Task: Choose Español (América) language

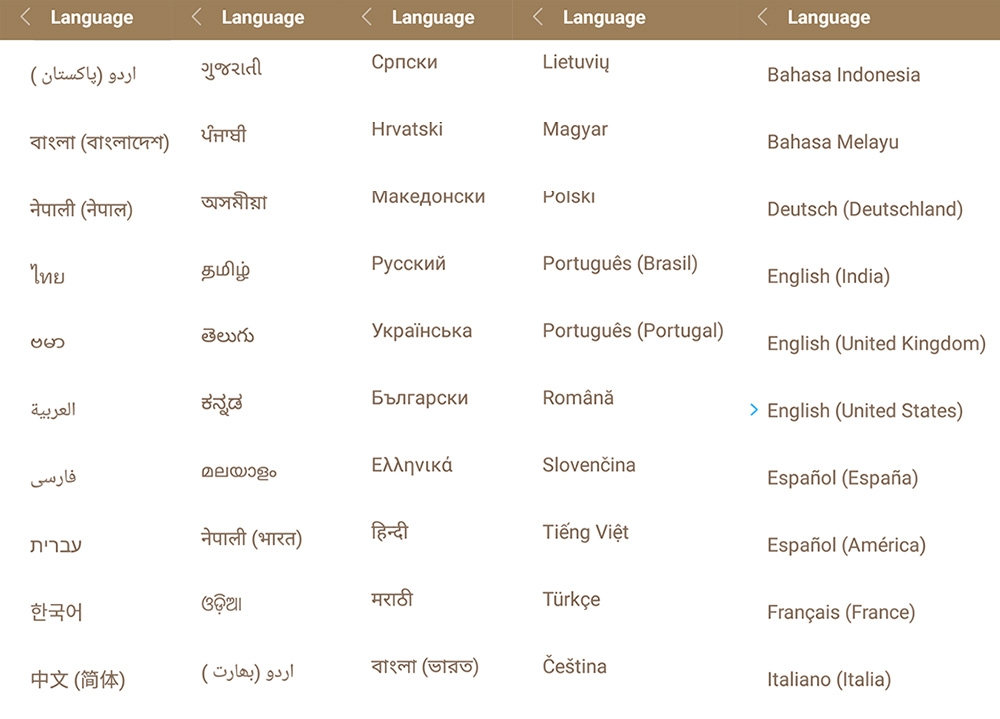Action: tap(846, 545)
